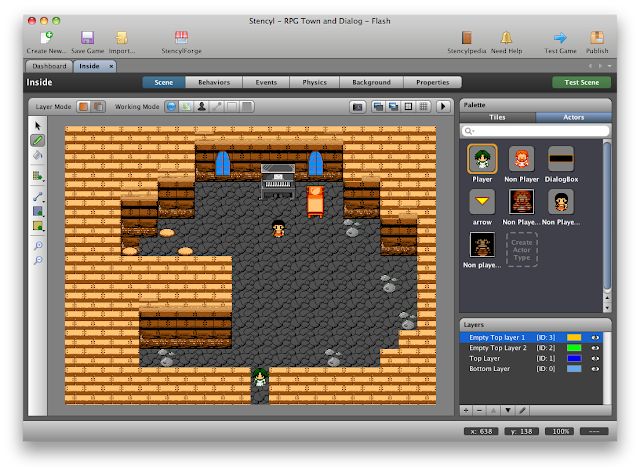Select the Player actor thumbnail
The width and height of the screenshot is (640, 473).
click(x=482, y=159)
